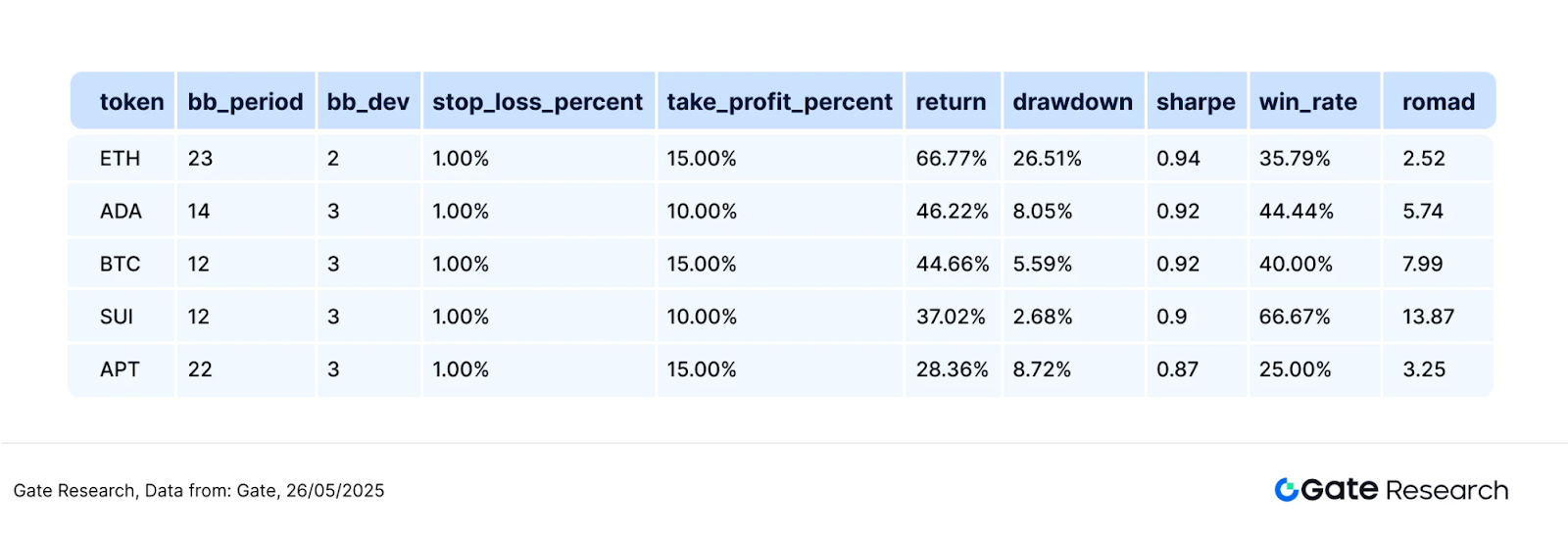Select the drawdown column header
1568x538 pixels.
tap(1072, 102)
